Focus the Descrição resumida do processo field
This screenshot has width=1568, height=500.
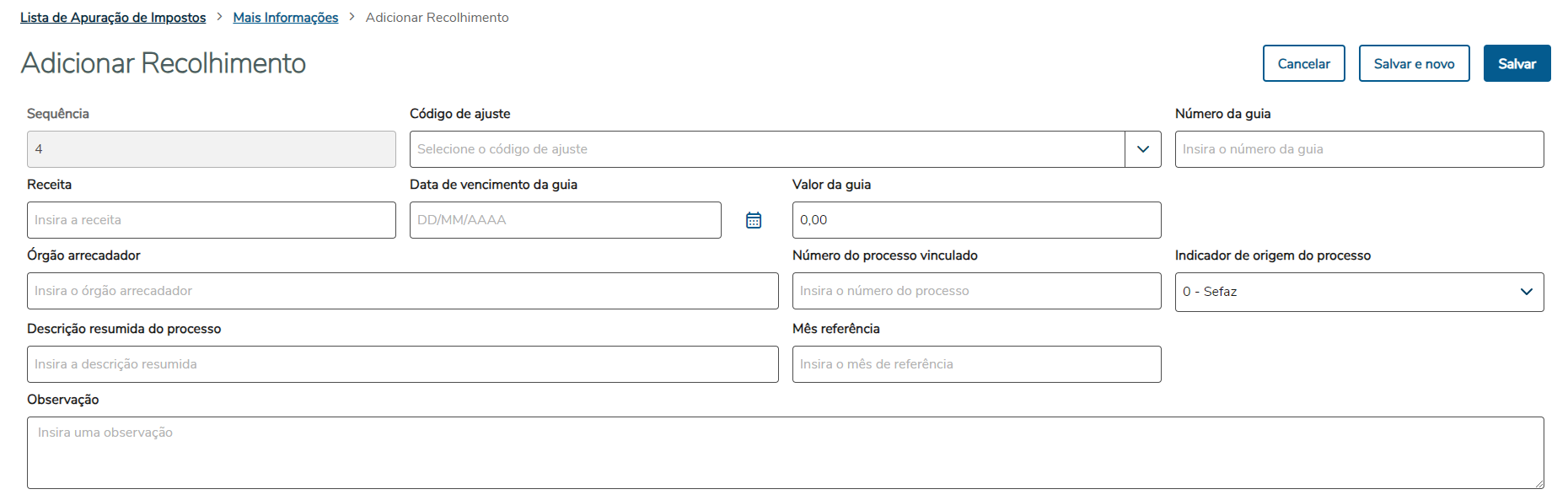point(402,364)
